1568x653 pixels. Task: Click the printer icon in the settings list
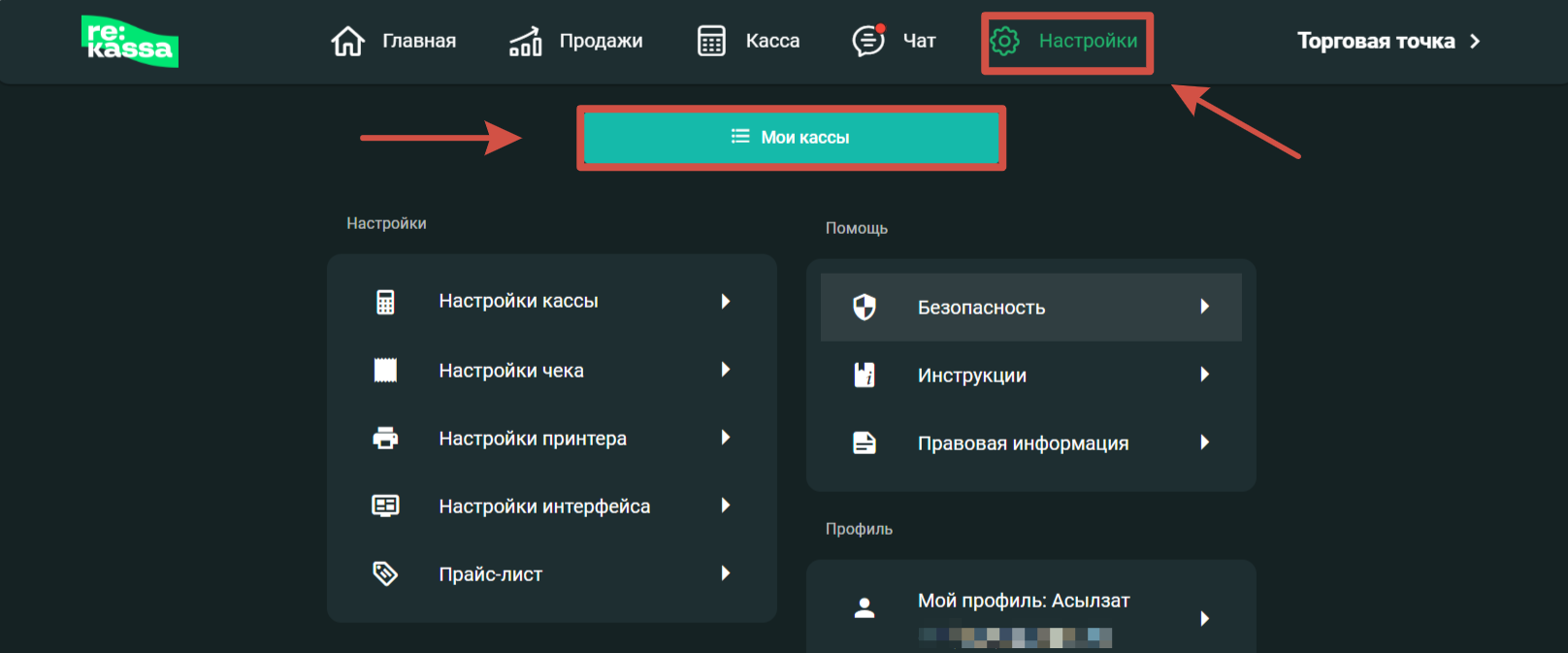(385, 439)
